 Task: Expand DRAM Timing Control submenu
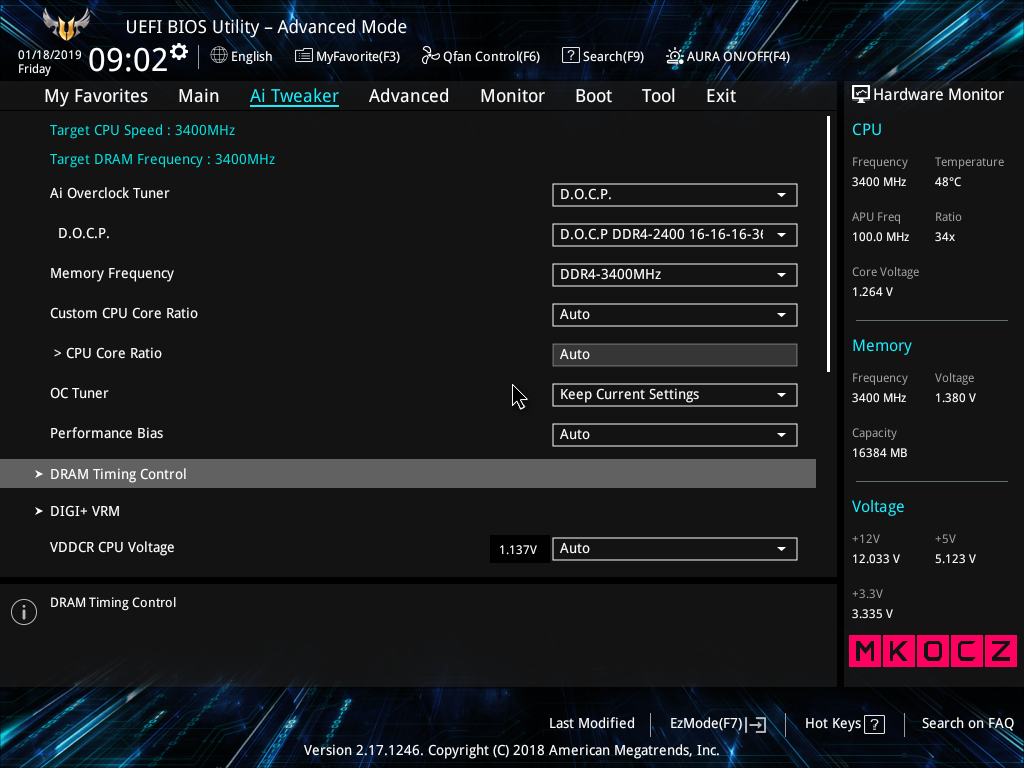tap(408, 473)
